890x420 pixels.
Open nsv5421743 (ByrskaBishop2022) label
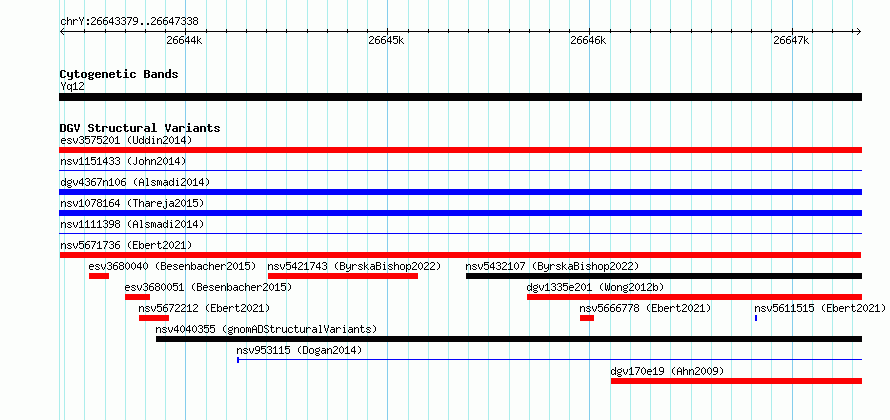[x=354, y=266]
